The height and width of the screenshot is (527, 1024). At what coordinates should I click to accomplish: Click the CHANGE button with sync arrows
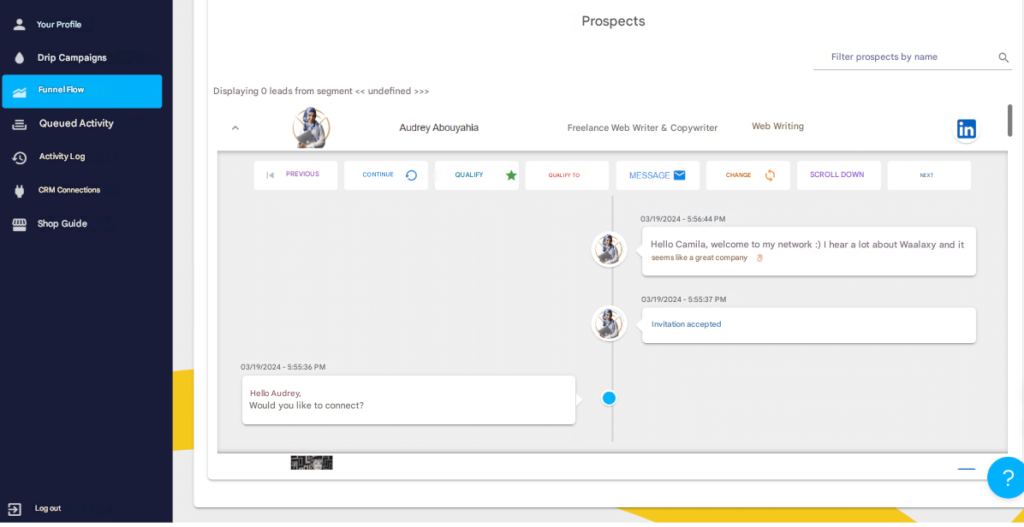(x=748, y=175)
